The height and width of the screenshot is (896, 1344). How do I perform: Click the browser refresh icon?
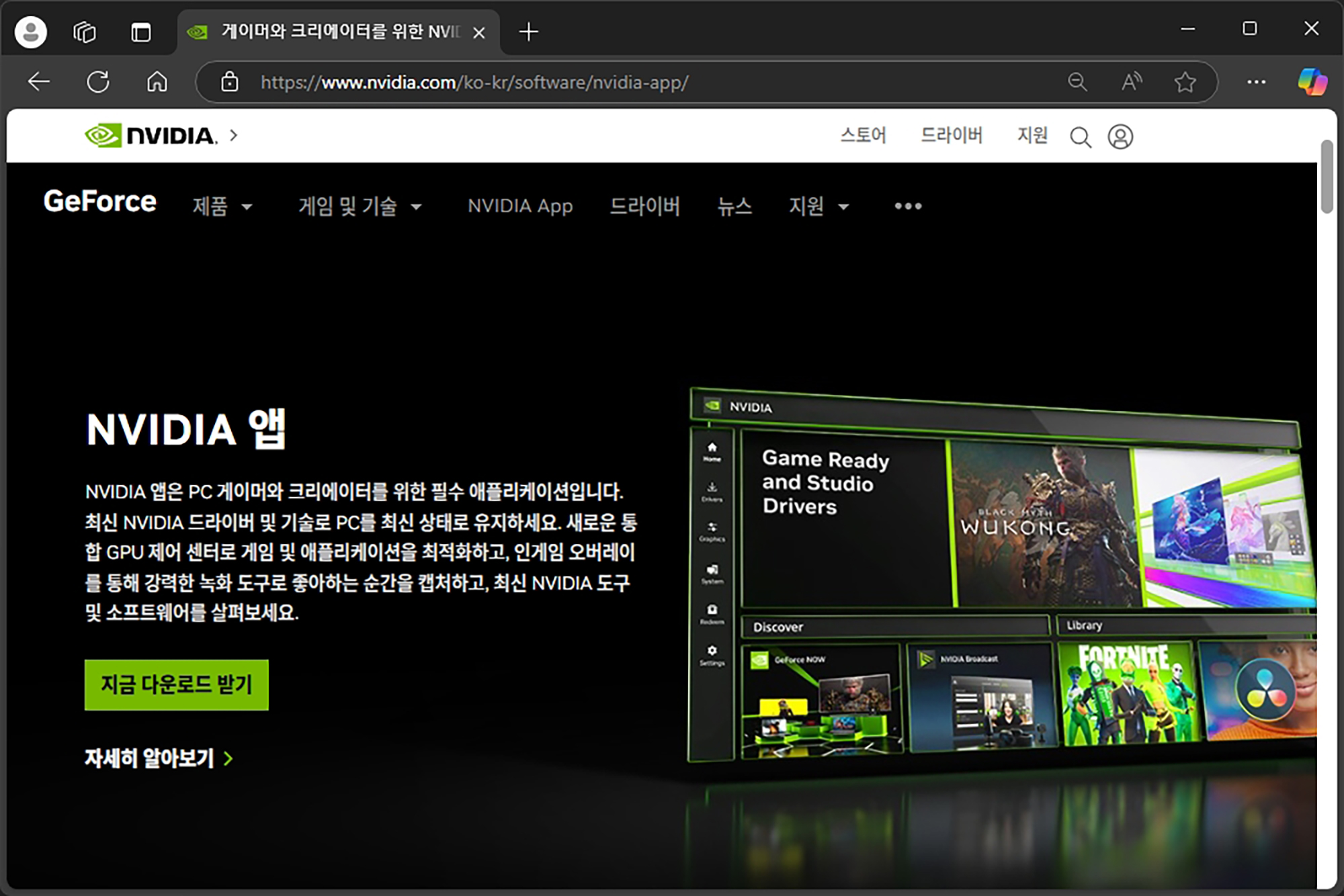[98, 82]
